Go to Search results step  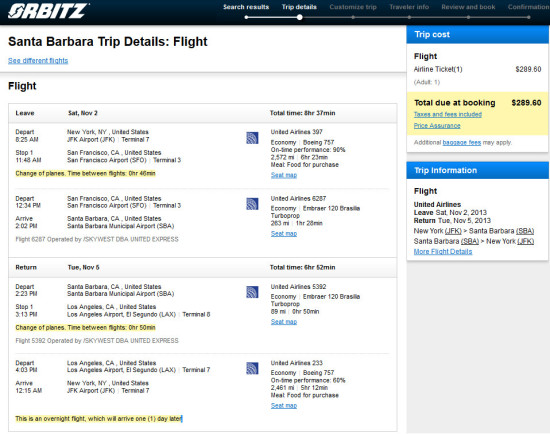point(246,7)
